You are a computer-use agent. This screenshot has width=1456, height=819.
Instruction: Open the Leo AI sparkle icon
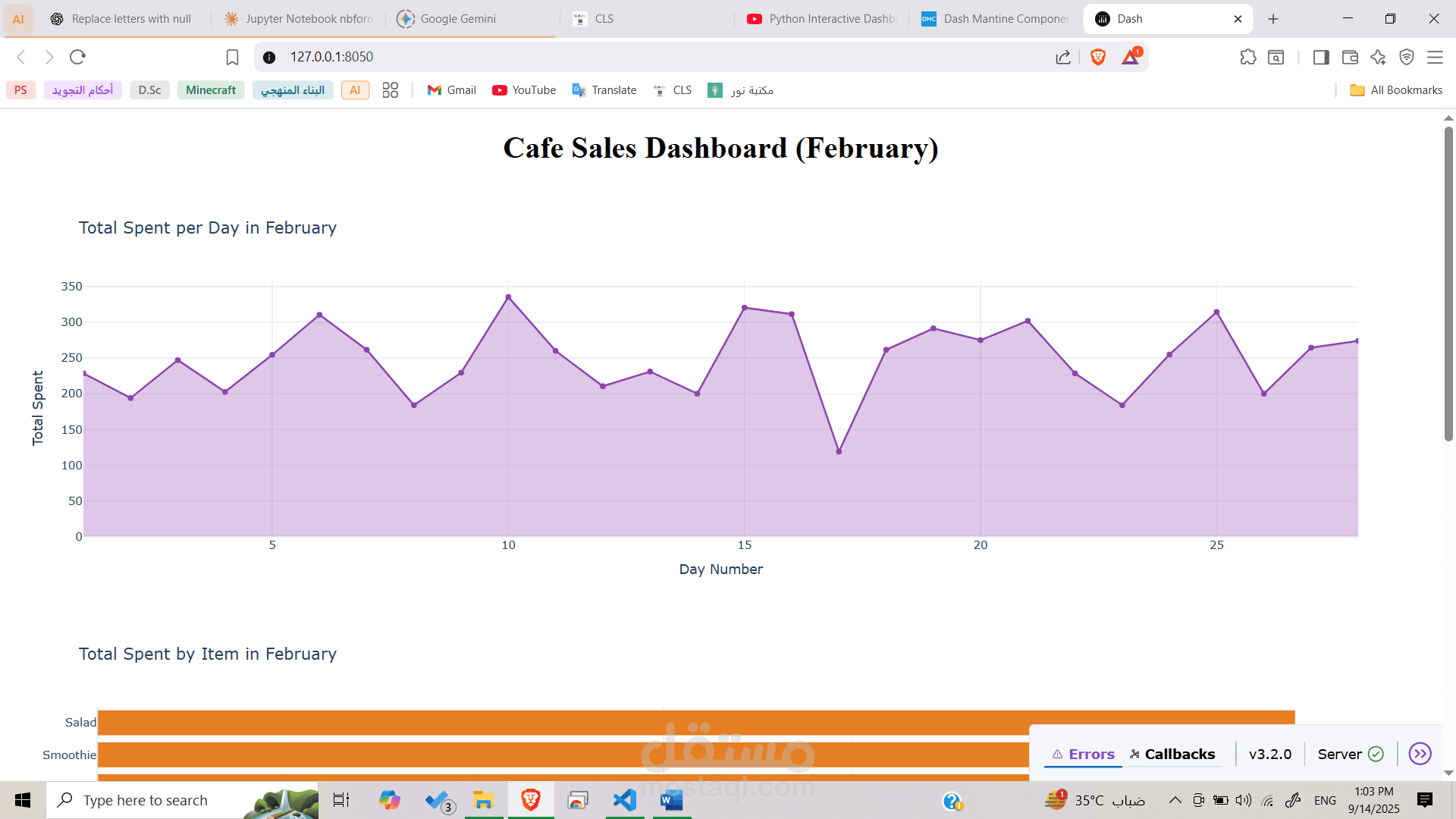pos(1378,57)
